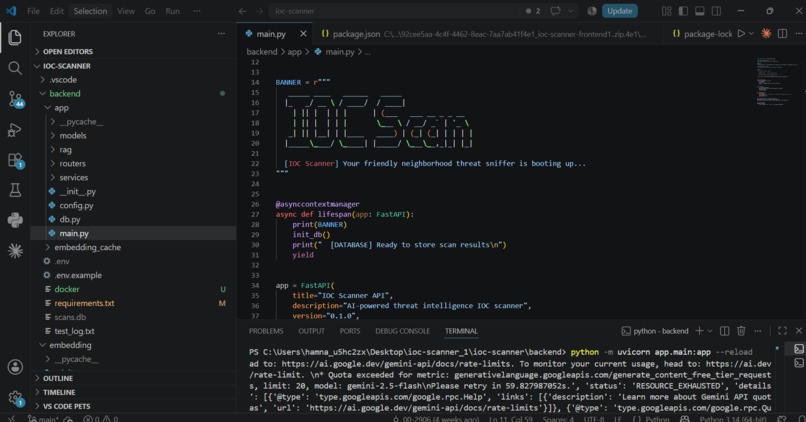
Task: Open the Selection menu
Action: pyautogui.click(x=90, y=11)
